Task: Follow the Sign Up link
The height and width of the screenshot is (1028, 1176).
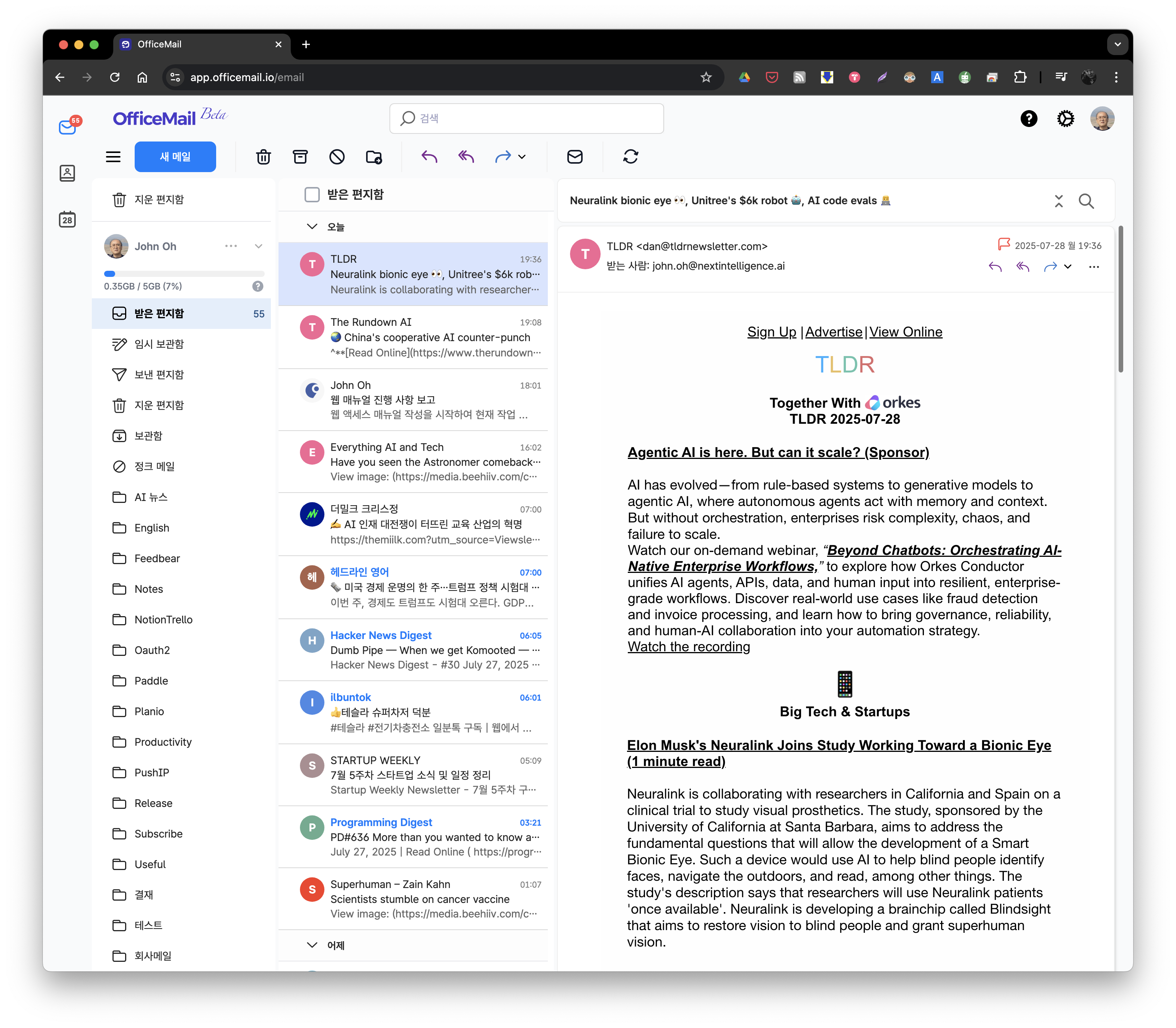Action: coord(771,332)
